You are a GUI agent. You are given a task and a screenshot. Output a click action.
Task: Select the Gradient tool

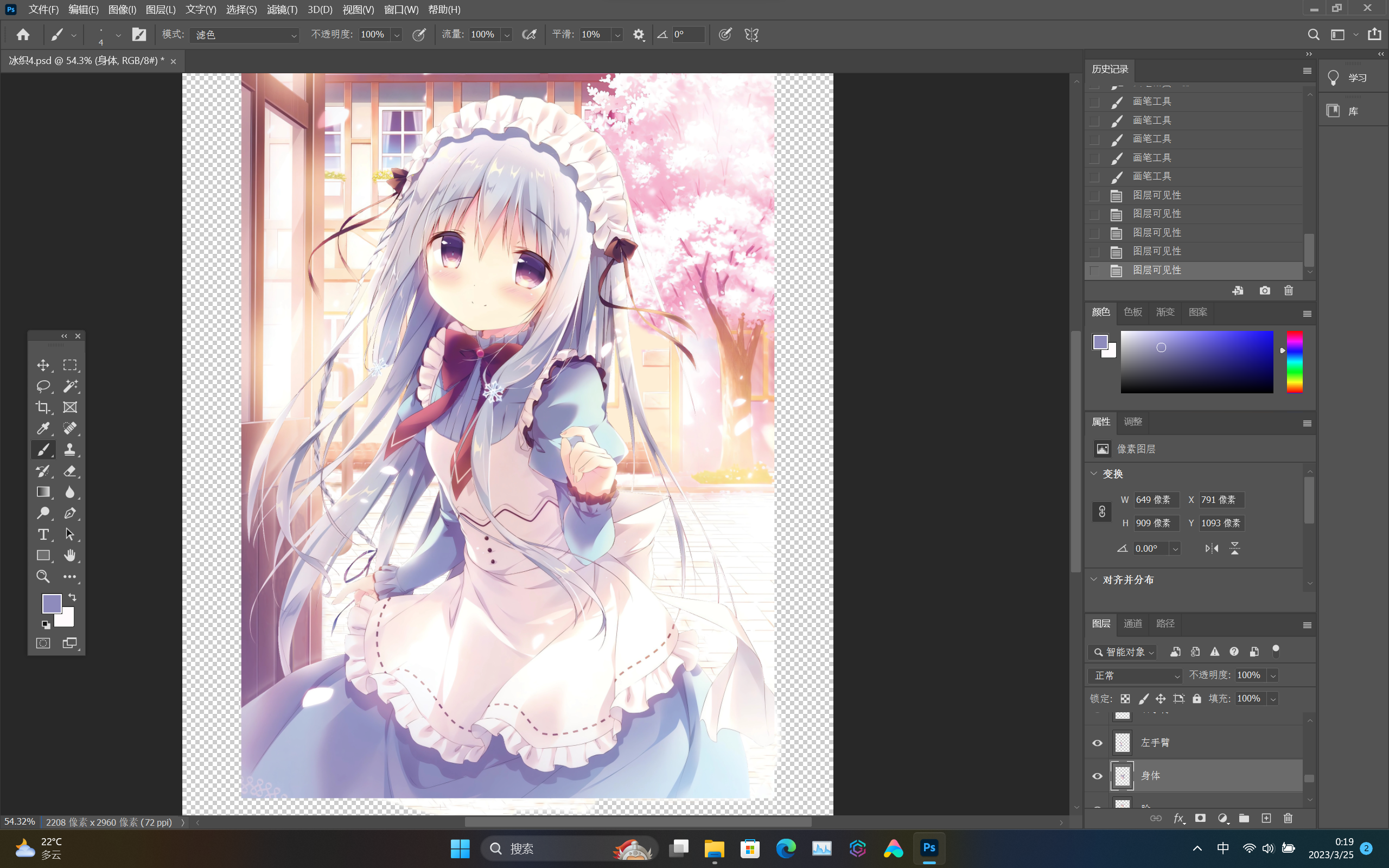tap(43, 492)
